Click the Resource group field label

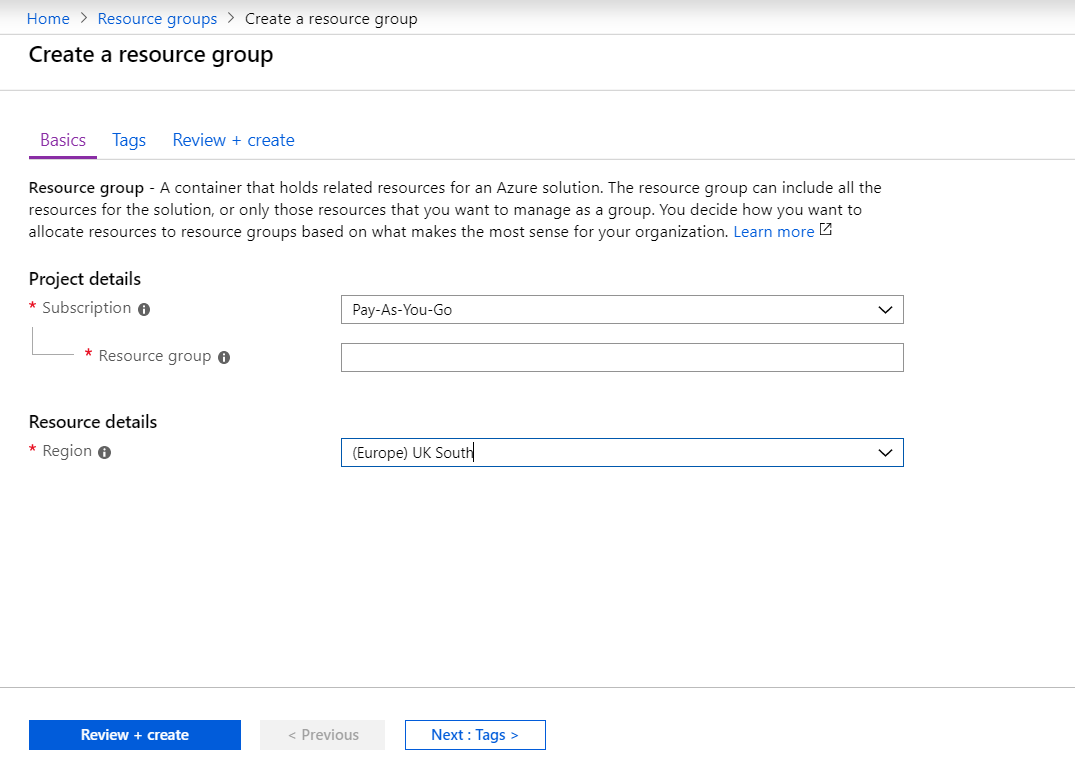click(155, 356)
